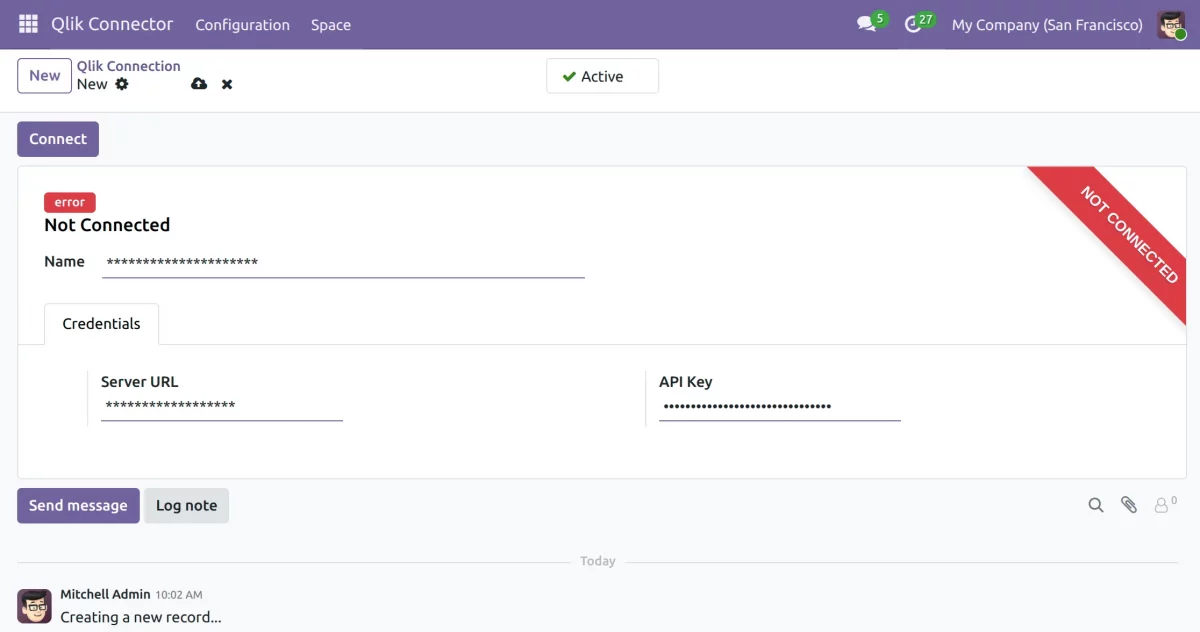The image size is (1200, 632).
Task: Select the Credentials tab
Action: 101,324
